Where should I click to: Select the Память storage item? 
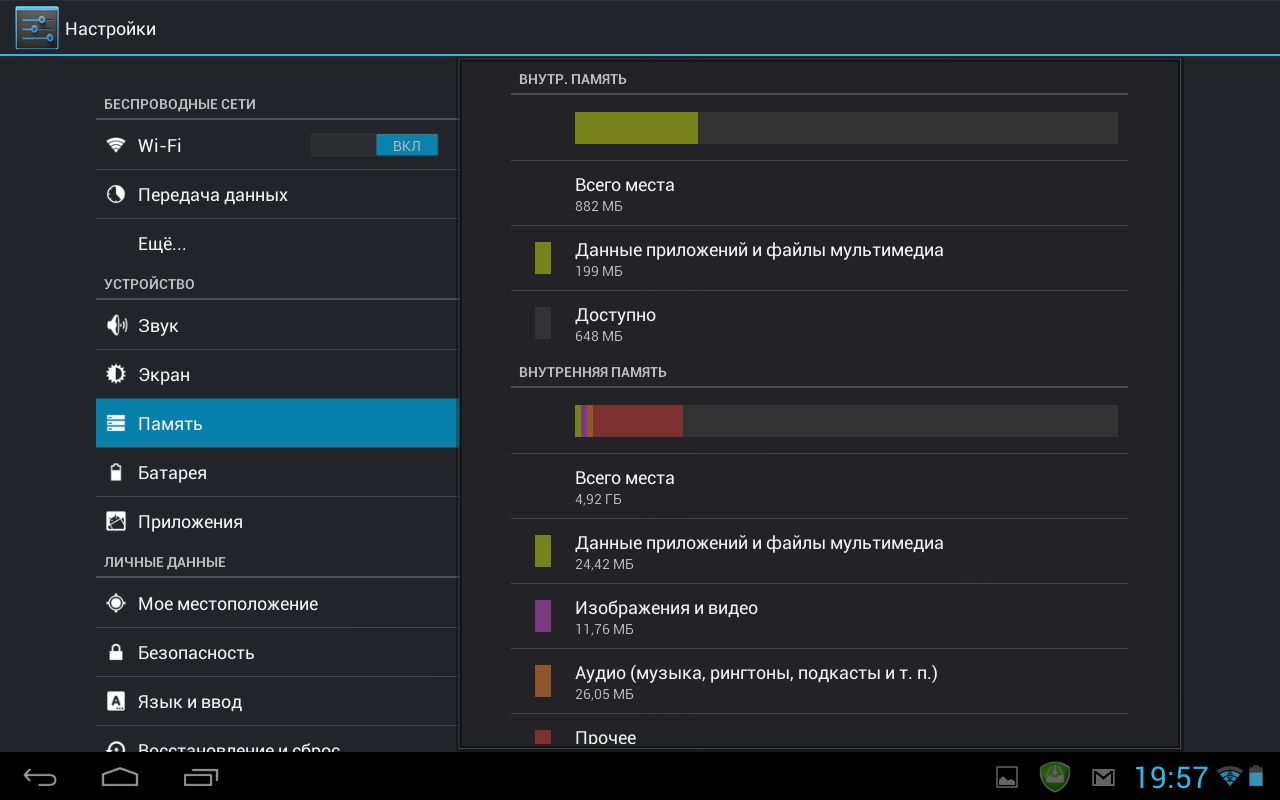[x=276, y=424]
